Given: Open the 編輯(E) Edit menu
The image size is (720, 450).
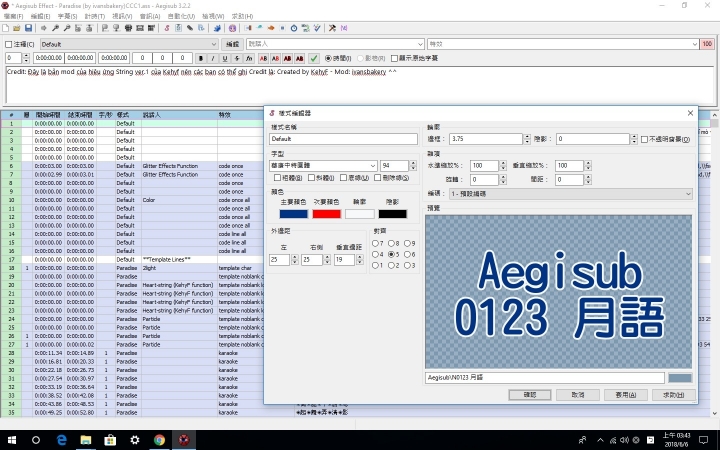Looking at the screenshot, I should [40, 16].
